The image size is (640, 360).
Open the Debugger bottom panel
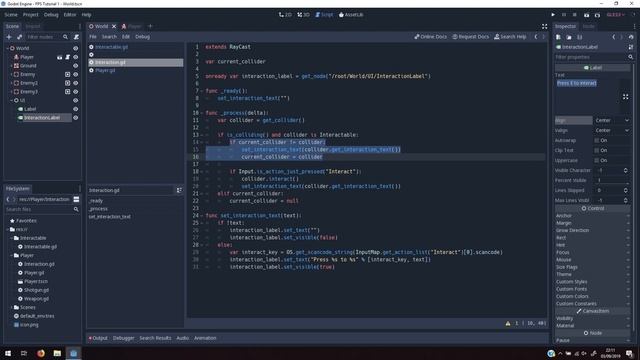pyautogui.click(x=124, y=338)
